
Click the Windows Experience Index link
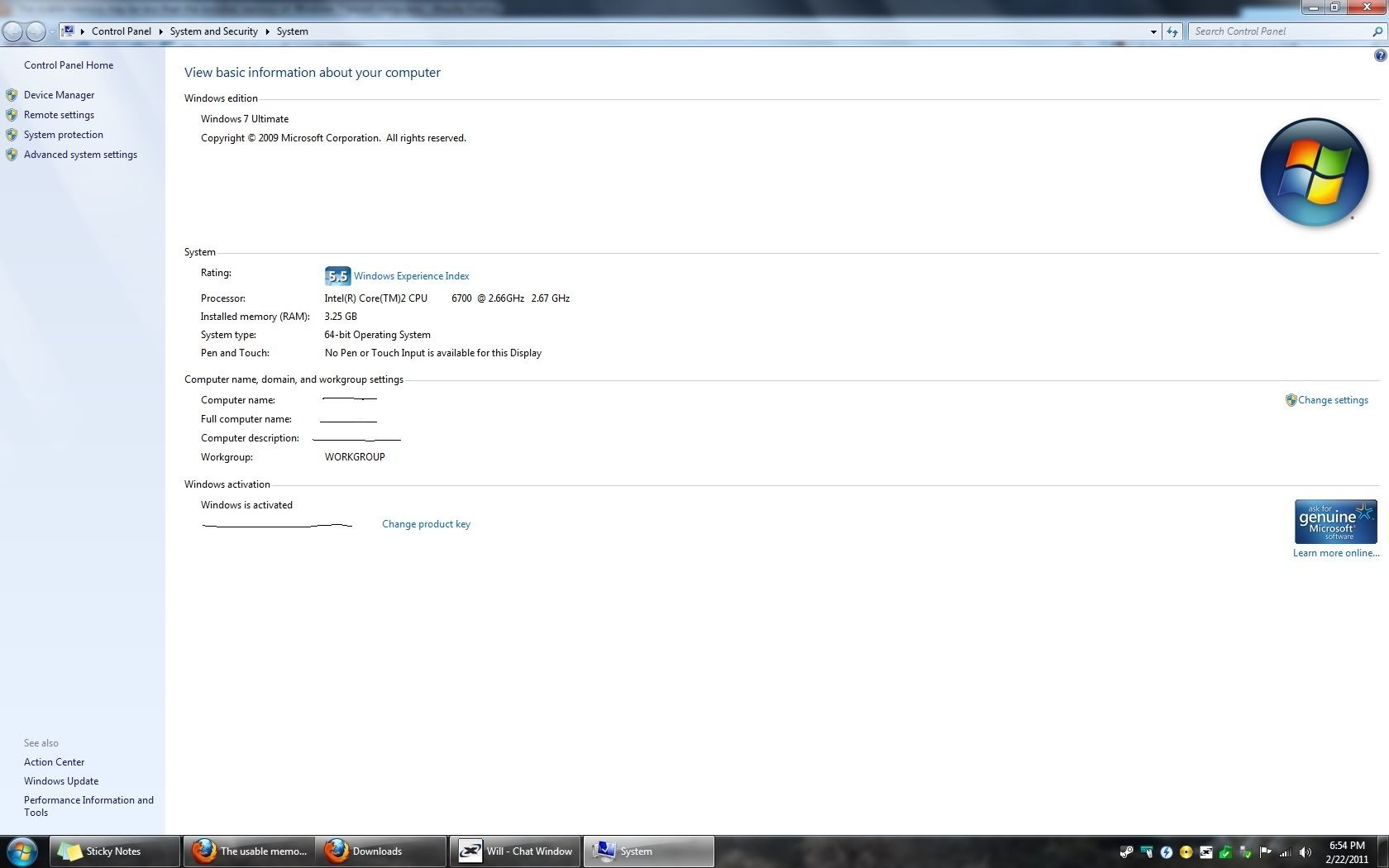point(411,276)
